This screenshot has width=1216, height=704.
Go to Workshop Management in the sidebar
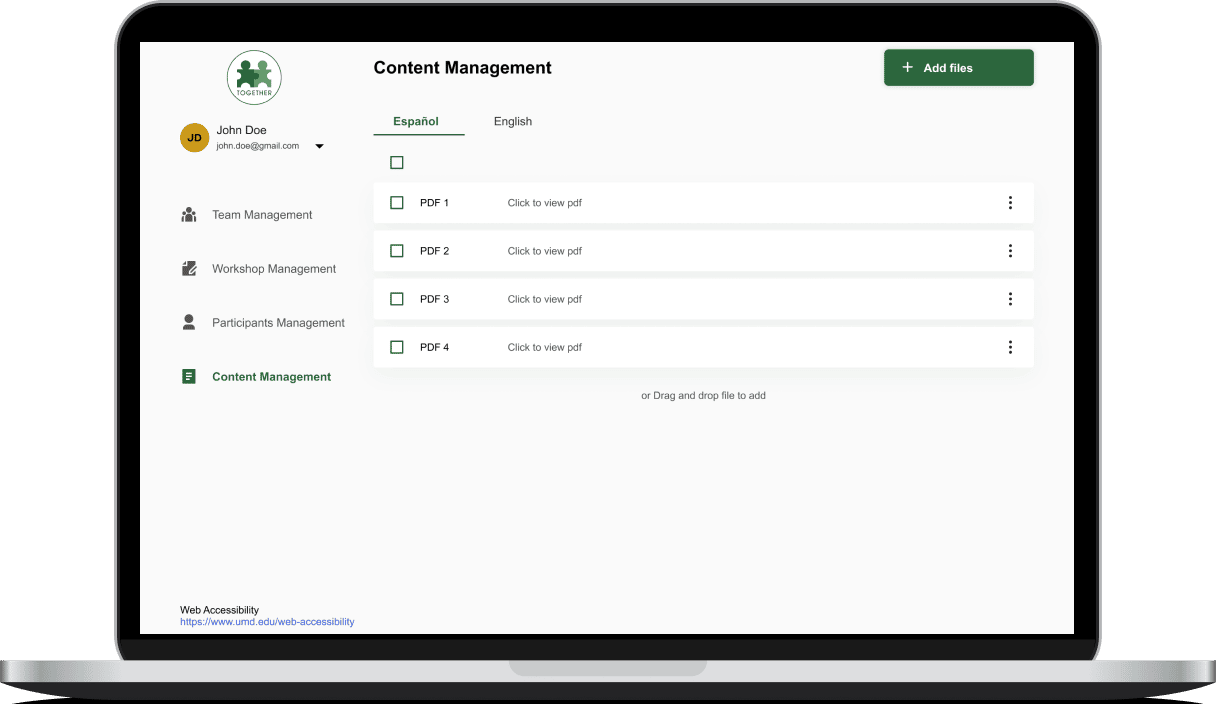274,269
